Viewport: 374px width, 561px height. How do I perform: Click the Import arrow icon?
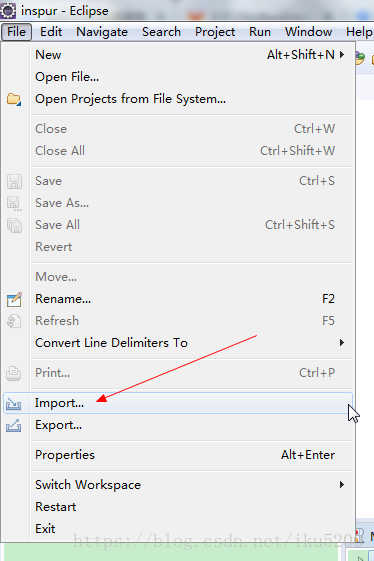14,404
